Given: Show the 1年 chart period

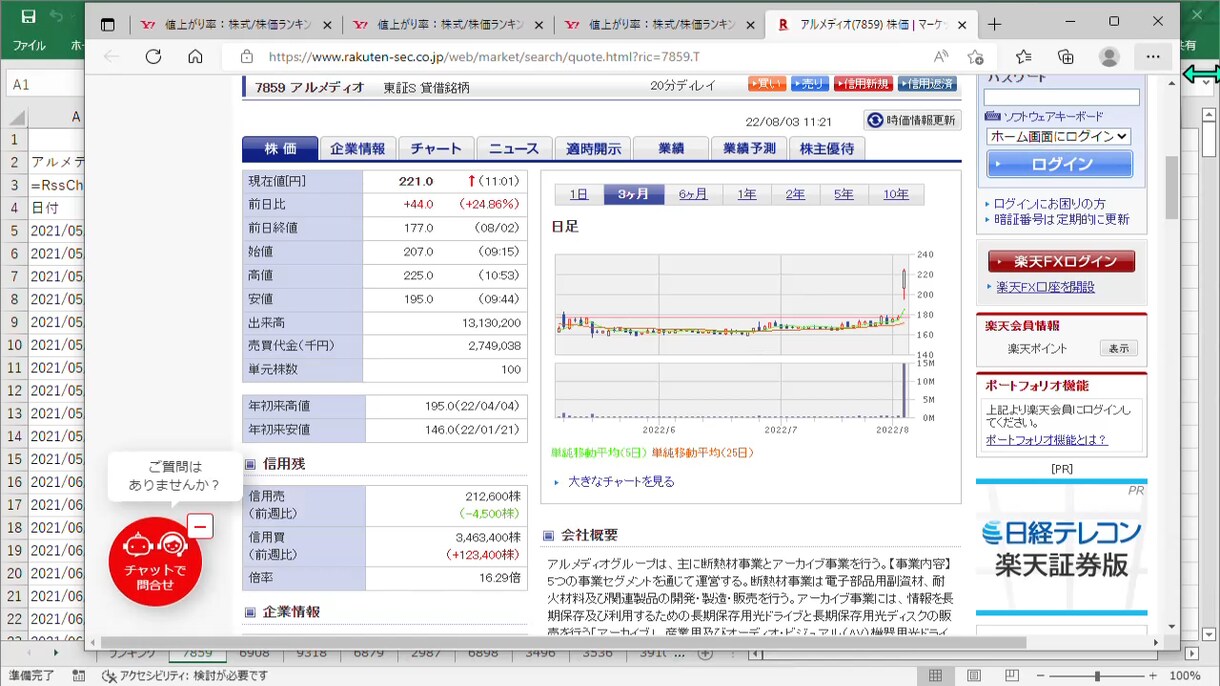Looking at the screenshot, I should pos(747,194).
